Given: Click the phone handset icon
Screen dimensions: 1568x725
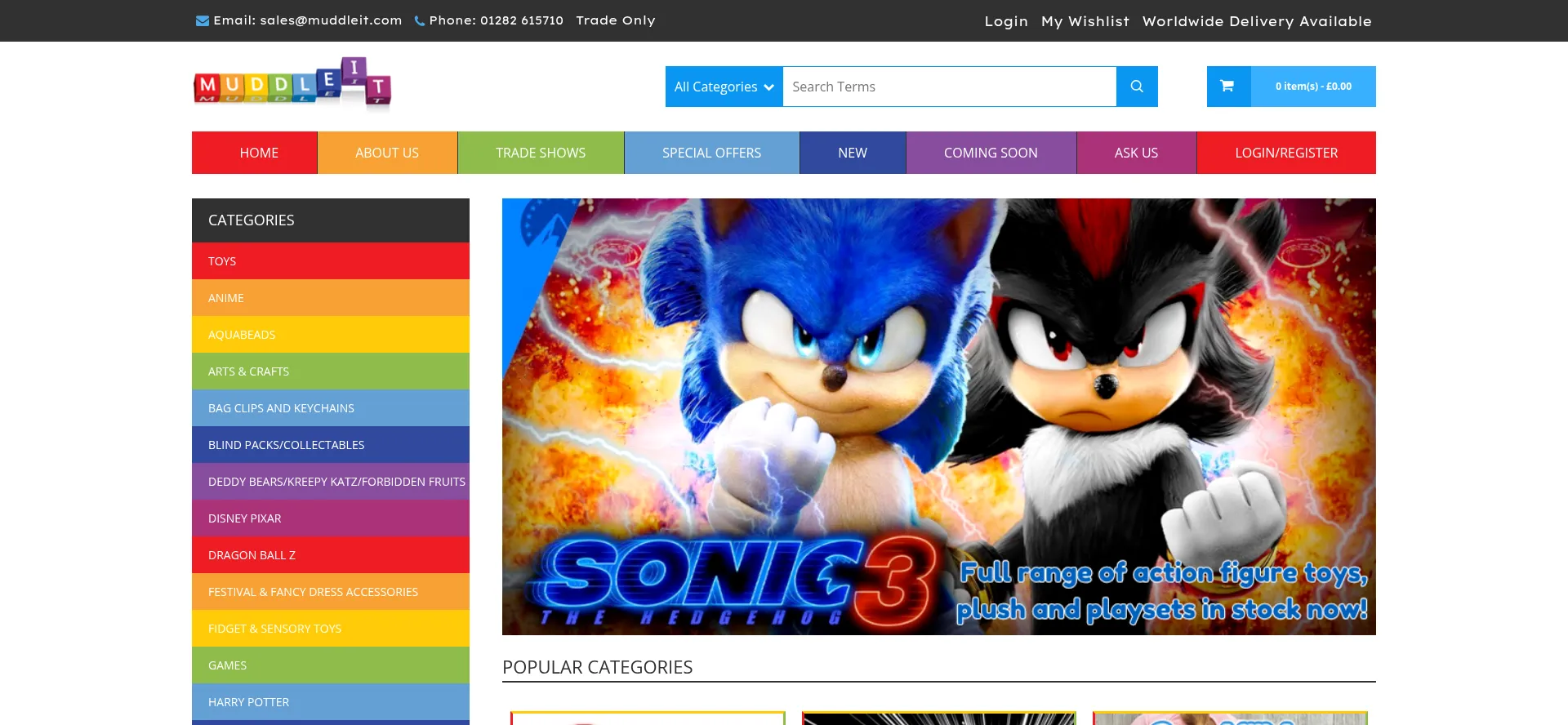Looking at the screenshot, I should (x=420, y=21).
